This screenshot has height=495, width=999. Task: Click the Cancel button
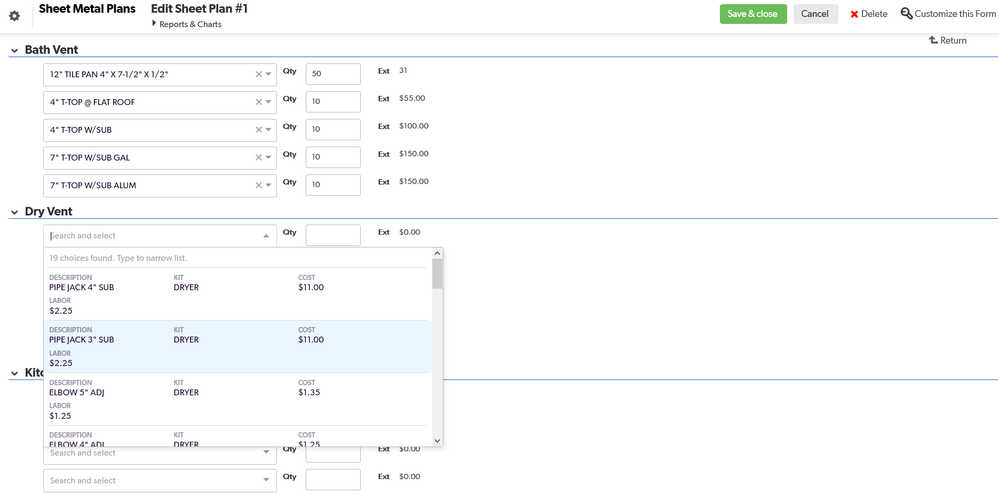(x=815, y=14)
